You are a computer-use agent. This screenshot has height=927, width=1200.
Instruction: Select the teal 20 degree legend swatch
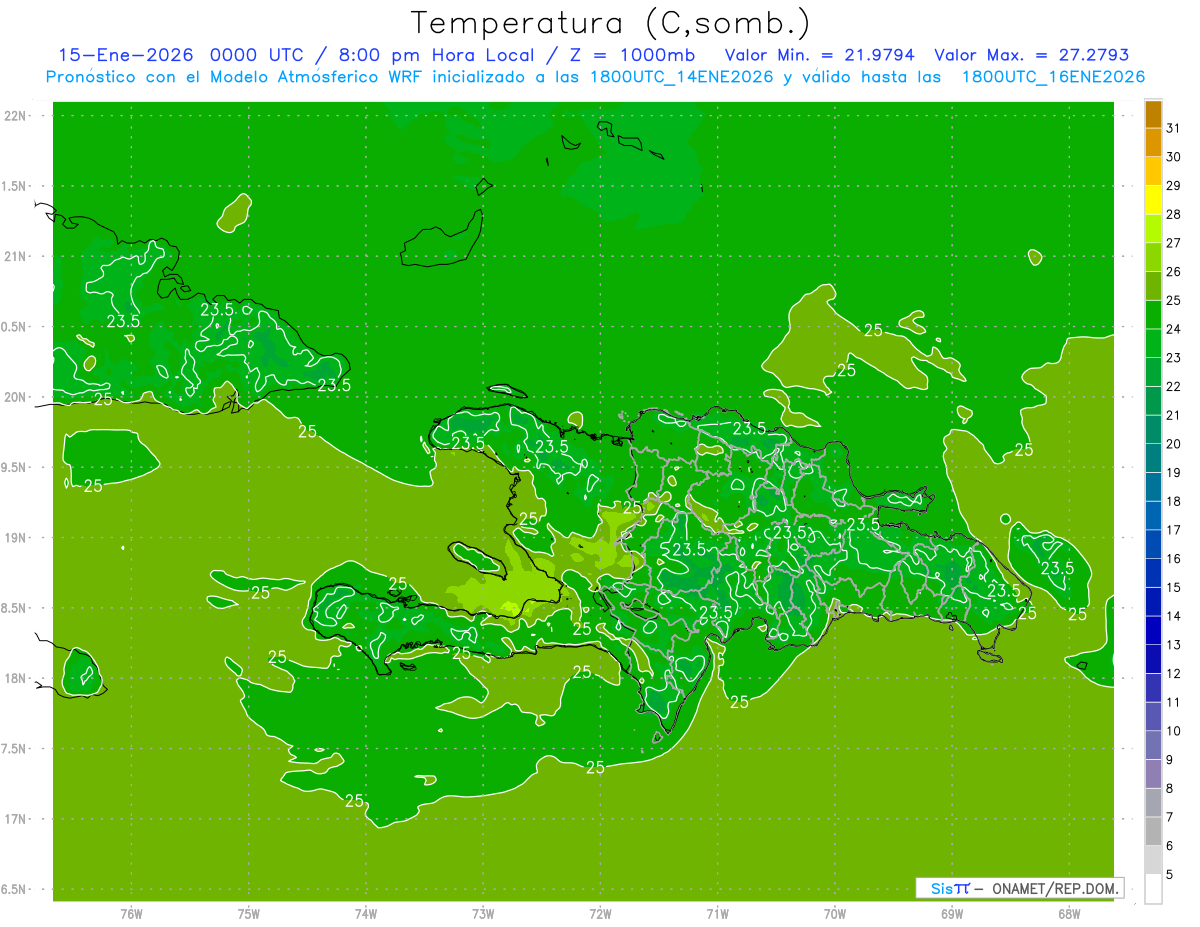[1153, 430]
